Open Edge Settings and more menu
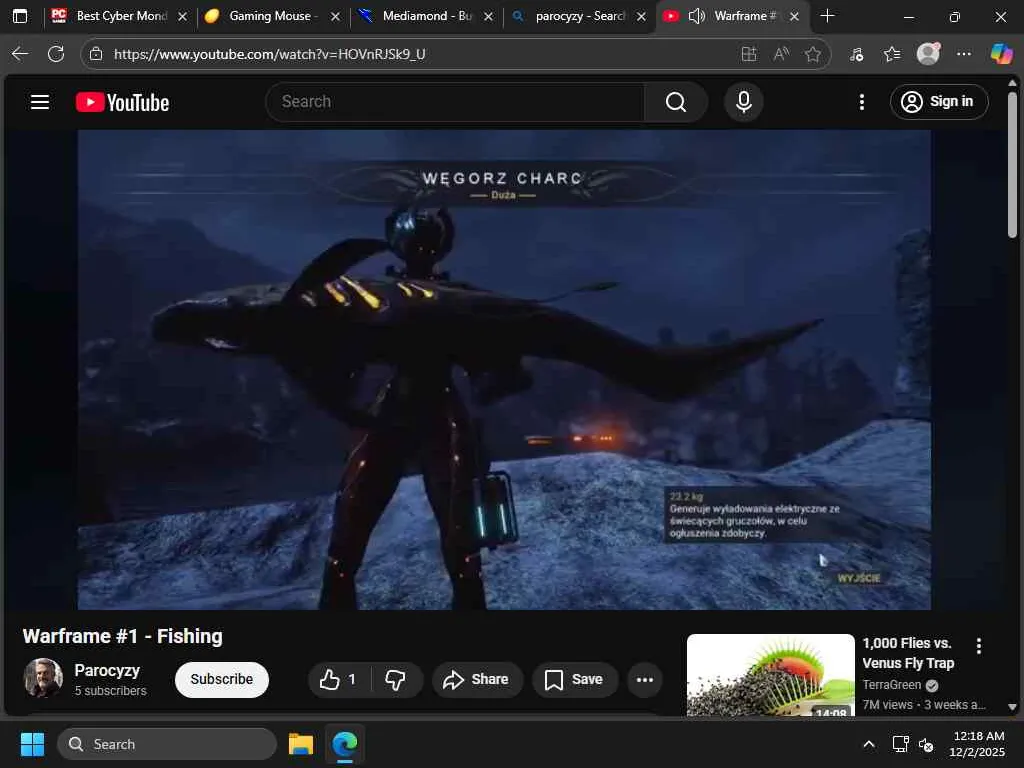 (964, 54)
